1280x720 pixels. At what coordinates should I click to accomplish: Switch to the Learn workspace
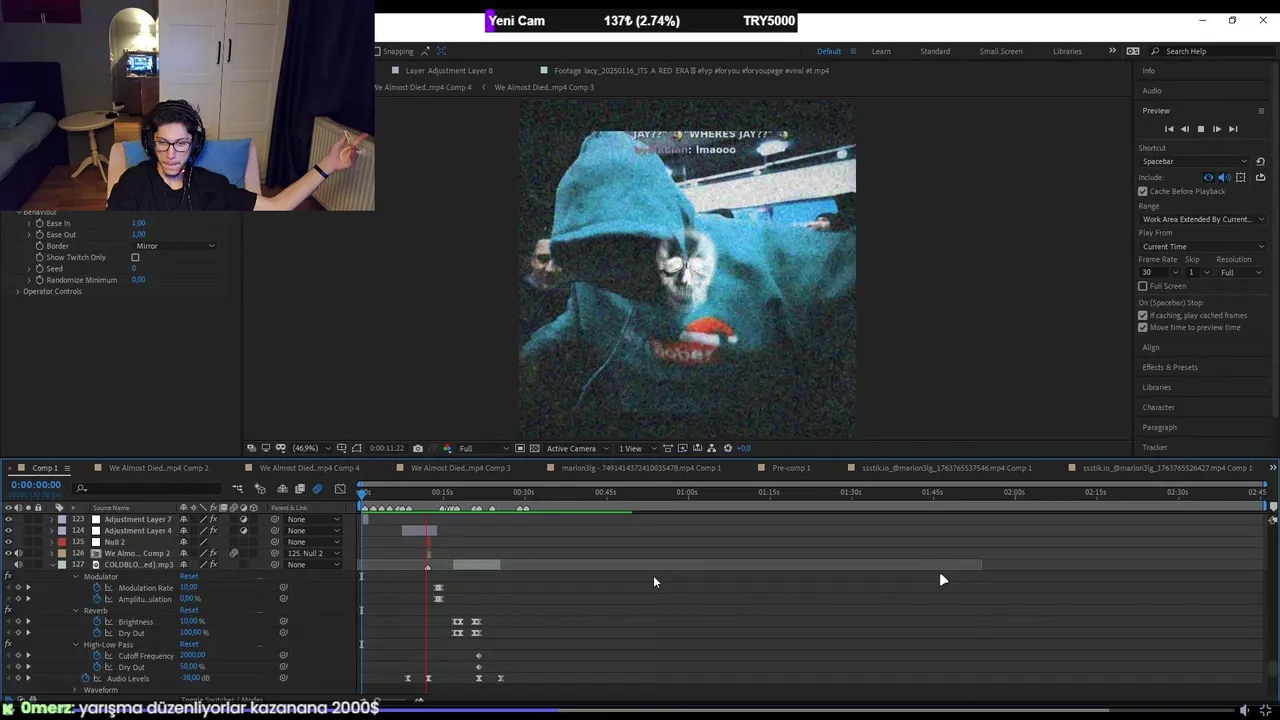tap(881, 51)
